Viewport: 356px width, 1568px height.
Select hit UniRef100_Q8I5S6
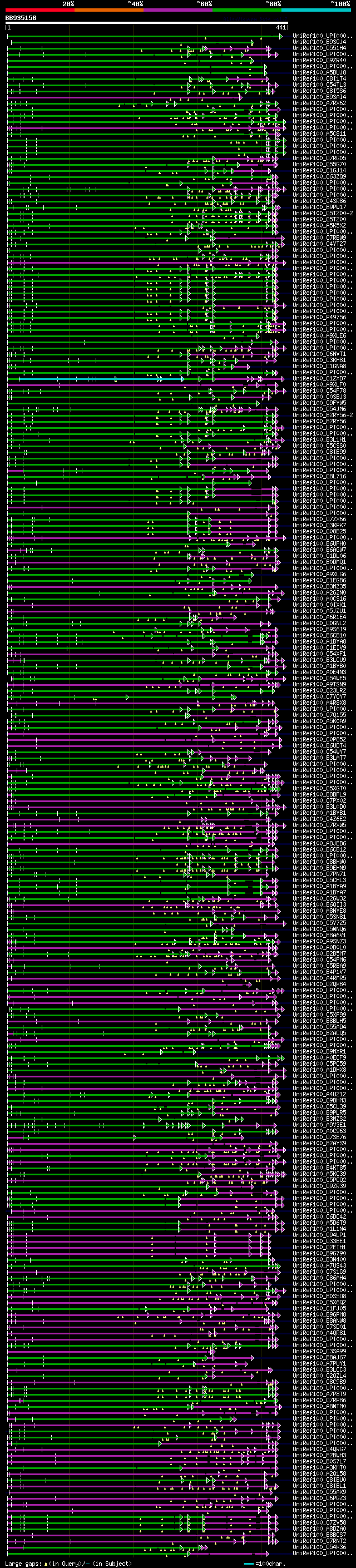[319, 91]
